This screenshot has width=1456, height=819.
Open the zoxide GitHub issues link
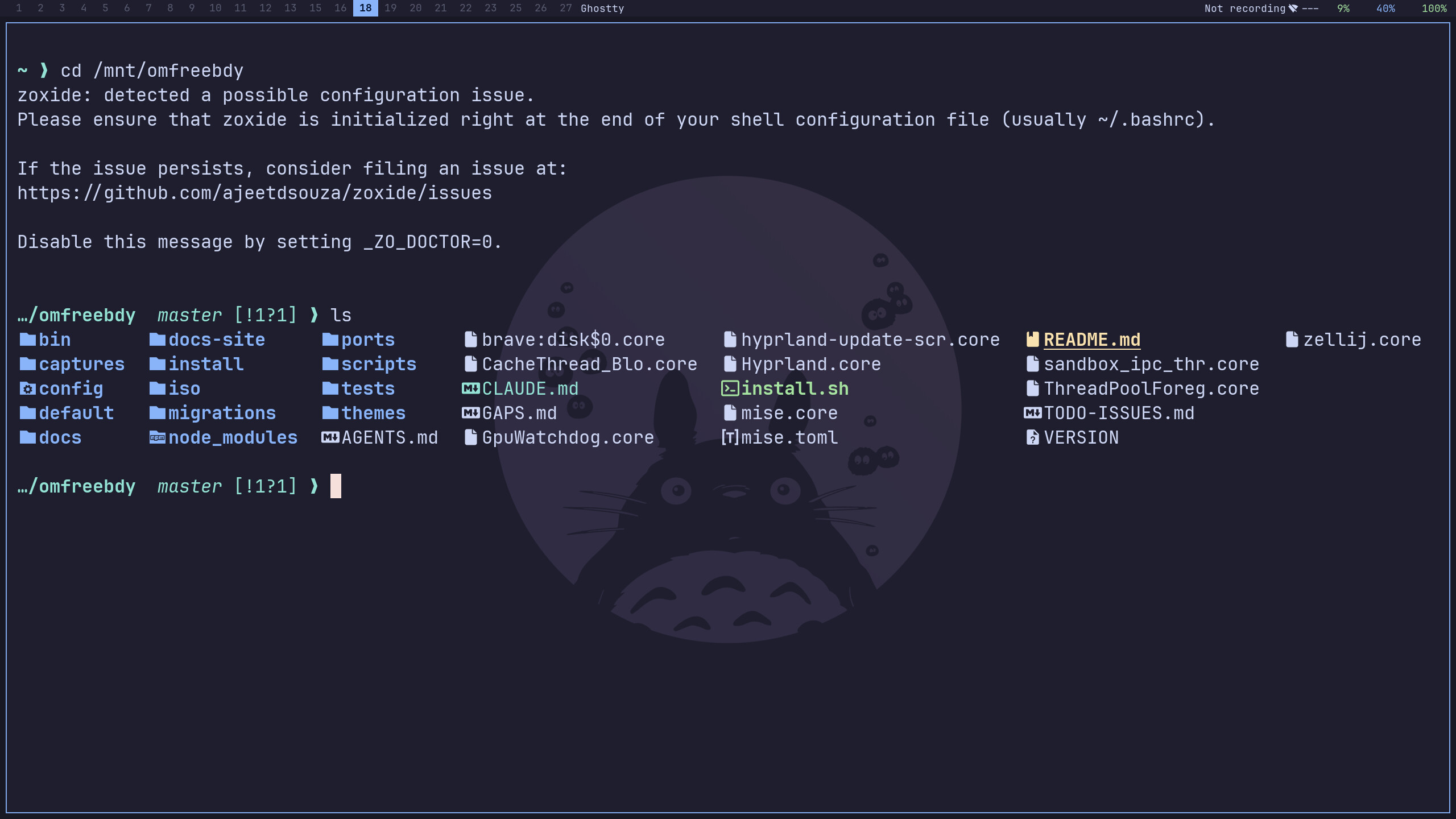pos(254,193)
